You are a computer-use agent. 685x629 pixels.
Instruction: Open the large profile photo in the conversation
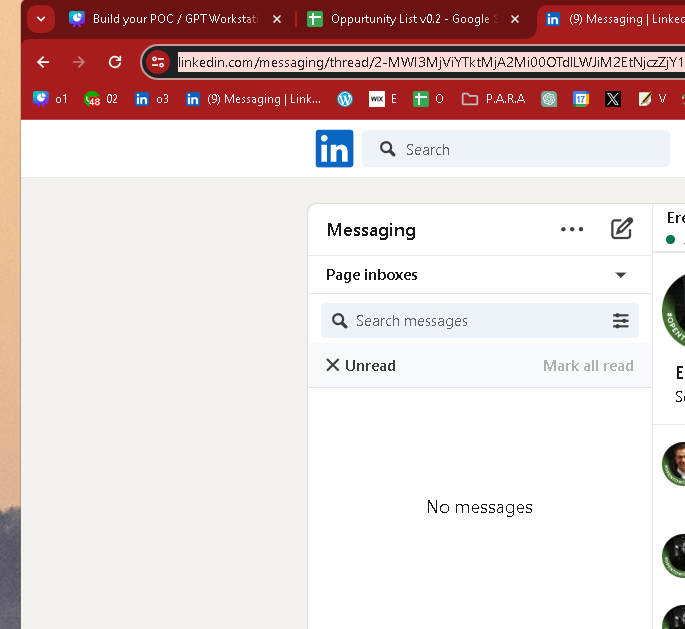[x=673, y=311]
